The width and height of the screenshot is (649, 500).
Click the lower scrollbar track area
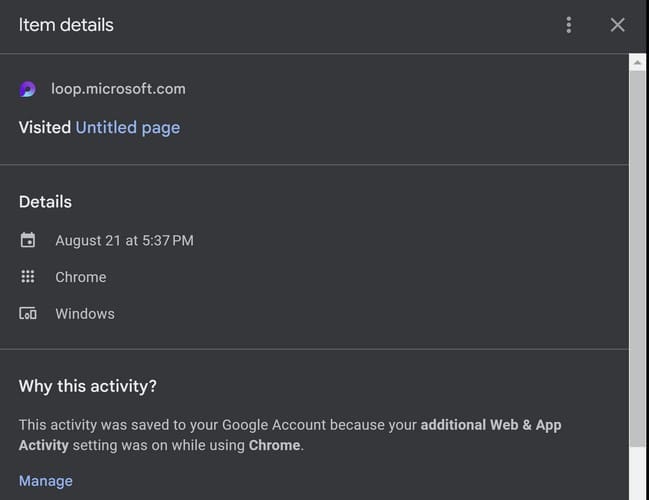pyautogui.click(x=638, y=475)
